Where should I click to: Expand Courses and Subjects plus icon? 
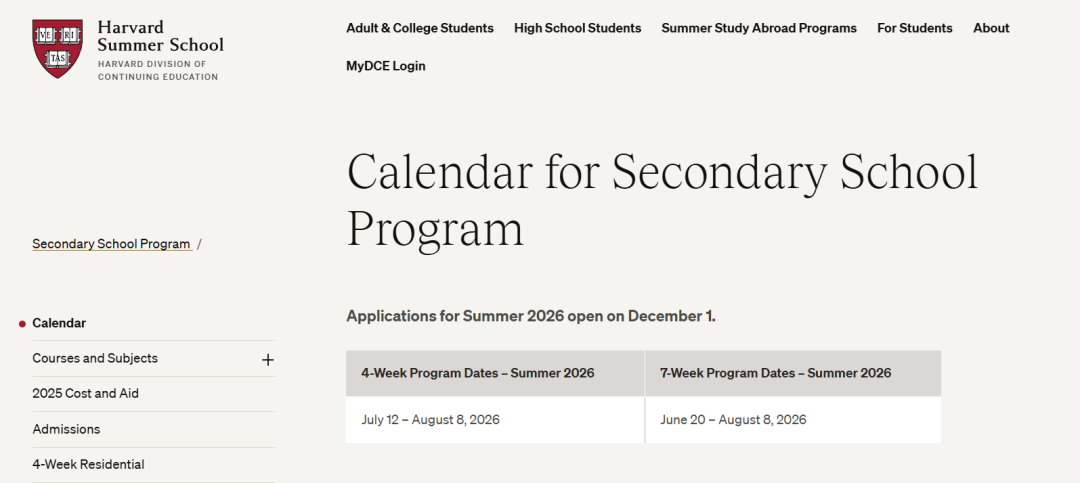click(x=268, y=359)
